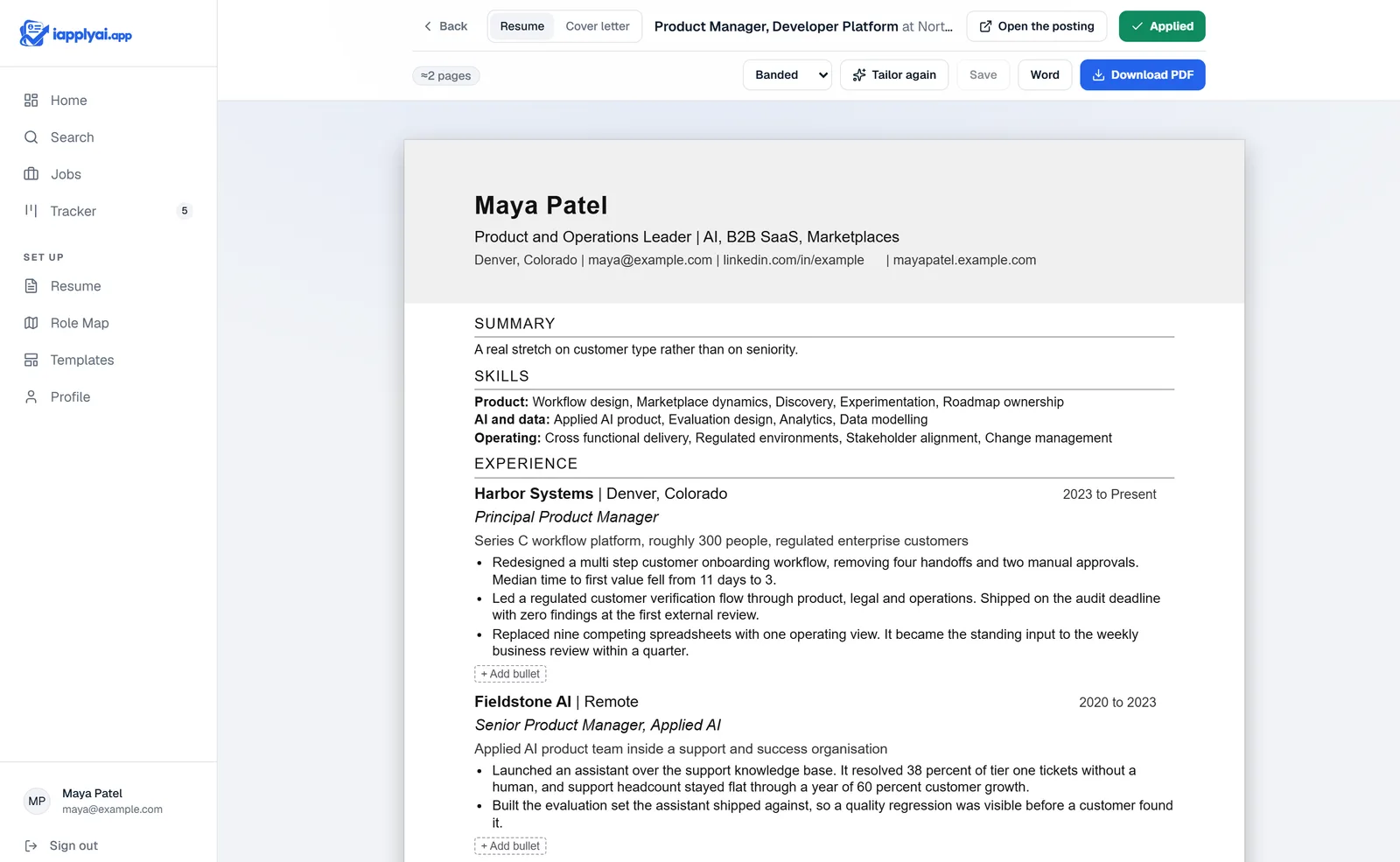Click the iapplyai.app logo
This screenshot has width=1400, height=862.
coord(76,33)
